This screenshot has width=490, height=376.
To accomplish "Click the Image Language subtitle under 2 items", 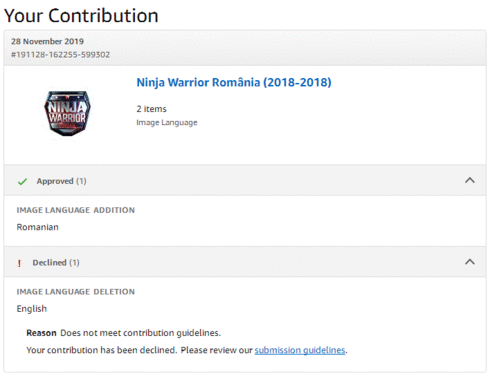I will tap(167, 123).
